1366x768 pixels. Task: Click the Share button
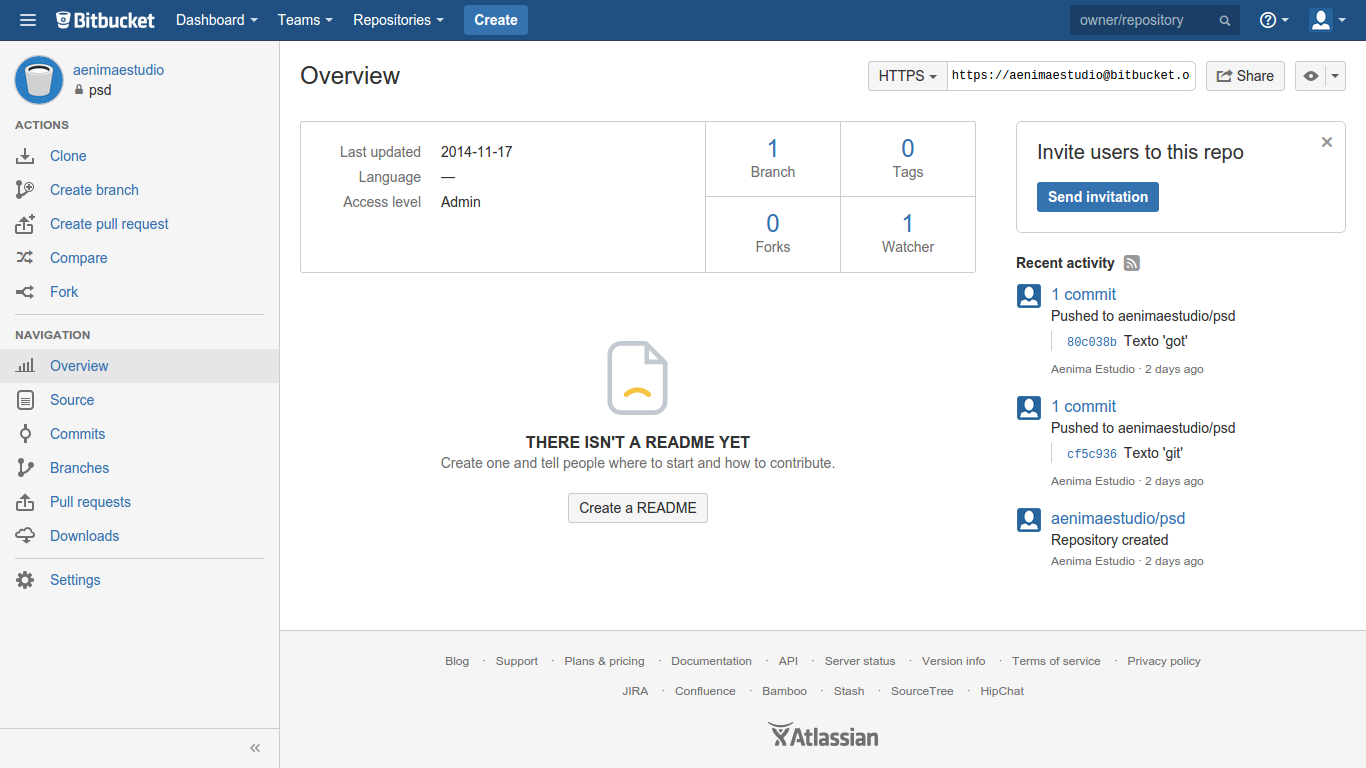(x=1245, y=76)
